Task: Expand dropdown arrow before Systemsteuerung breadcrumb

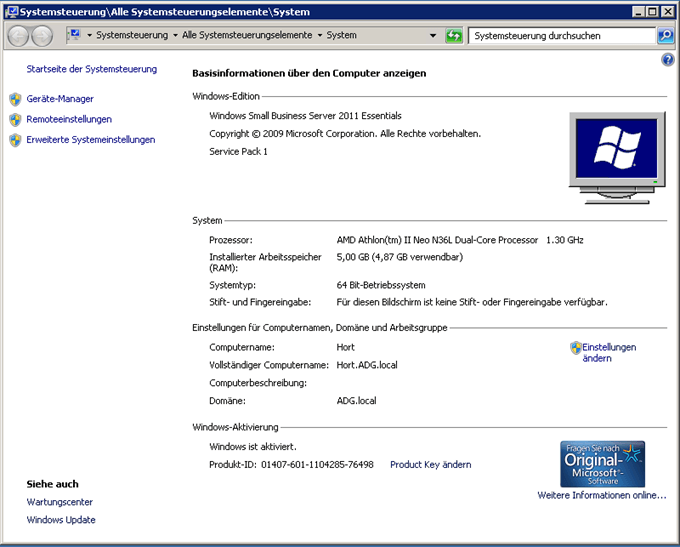Action: pyautogui.click(x=89, y=35)
